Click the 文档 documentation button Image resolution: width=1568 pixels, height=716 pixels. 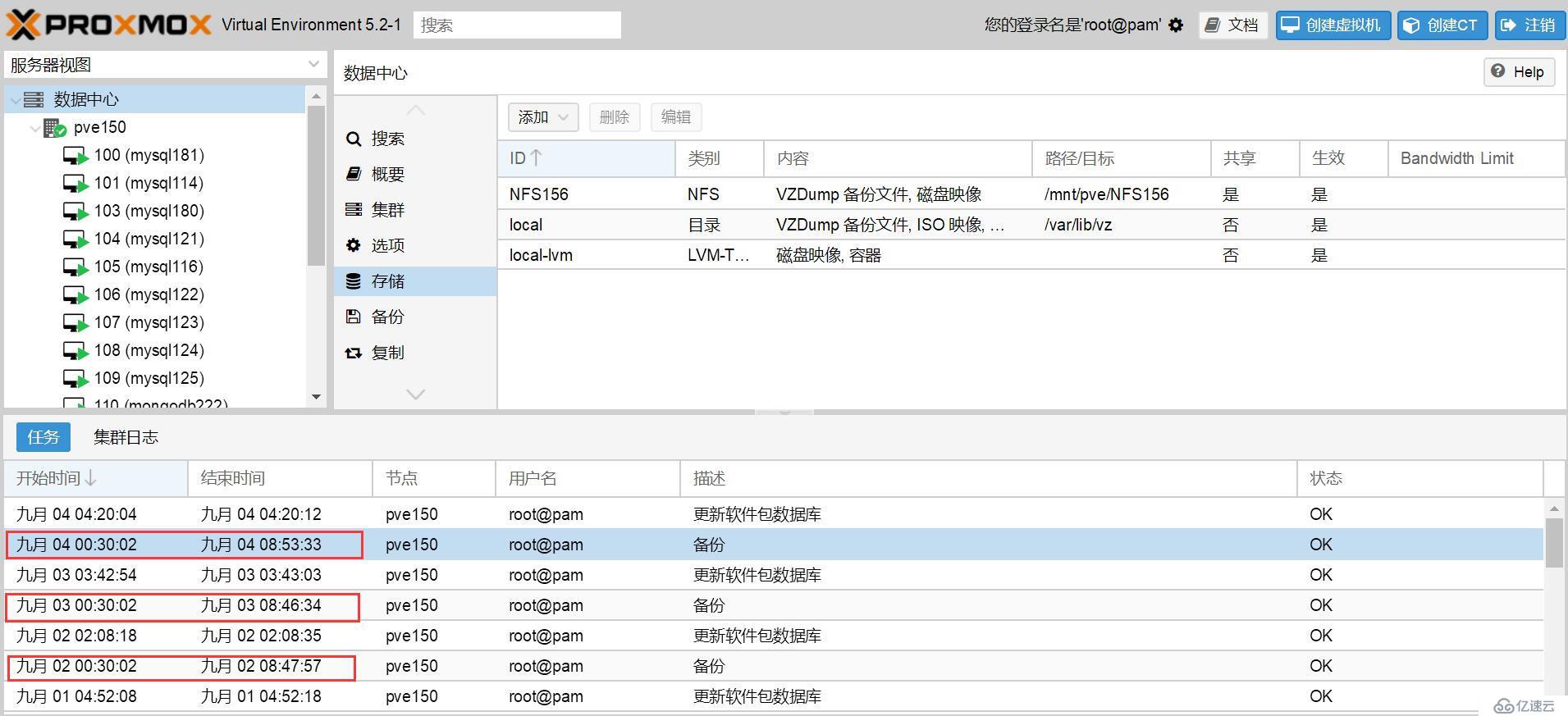click(x=1232, y=25)
